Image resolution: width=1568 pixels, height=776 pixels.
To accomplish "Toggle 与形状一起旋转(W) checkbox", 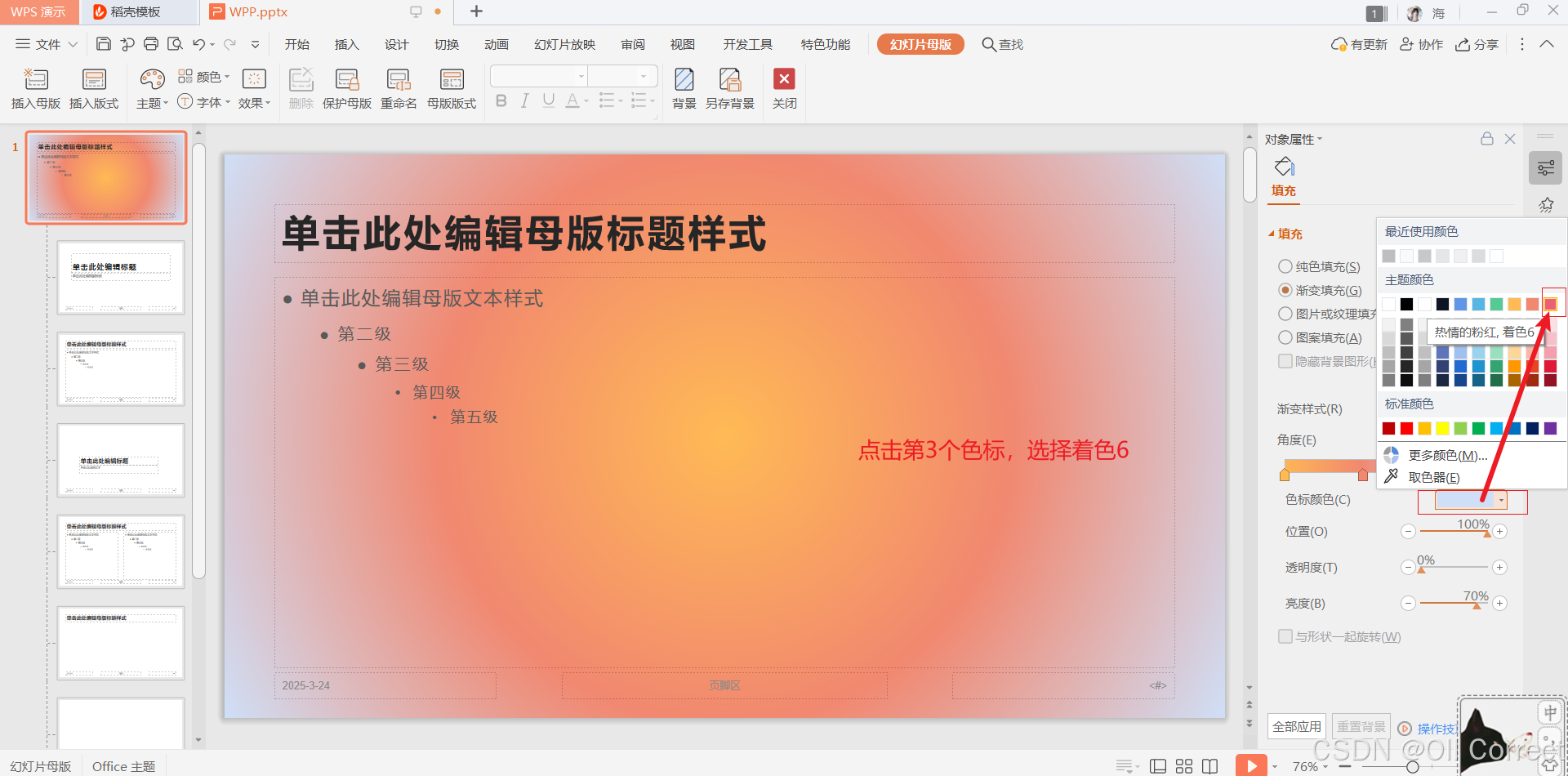I will coord(1285,636).
